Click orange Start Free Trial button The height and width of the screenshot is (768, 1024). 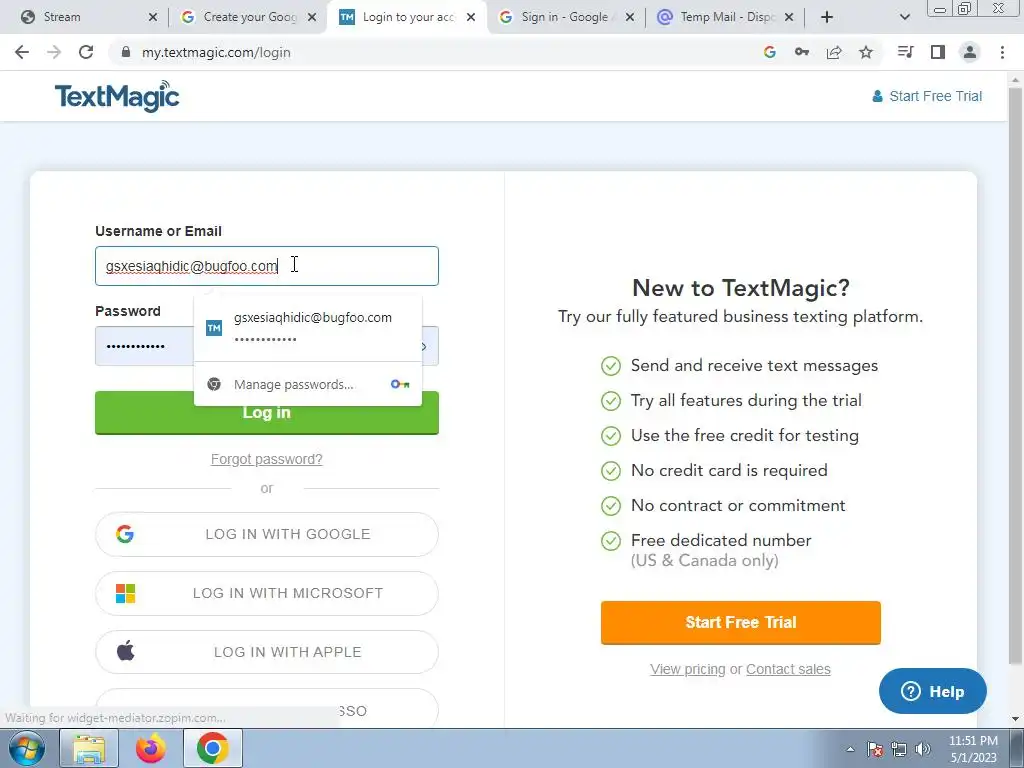point(741,622)
